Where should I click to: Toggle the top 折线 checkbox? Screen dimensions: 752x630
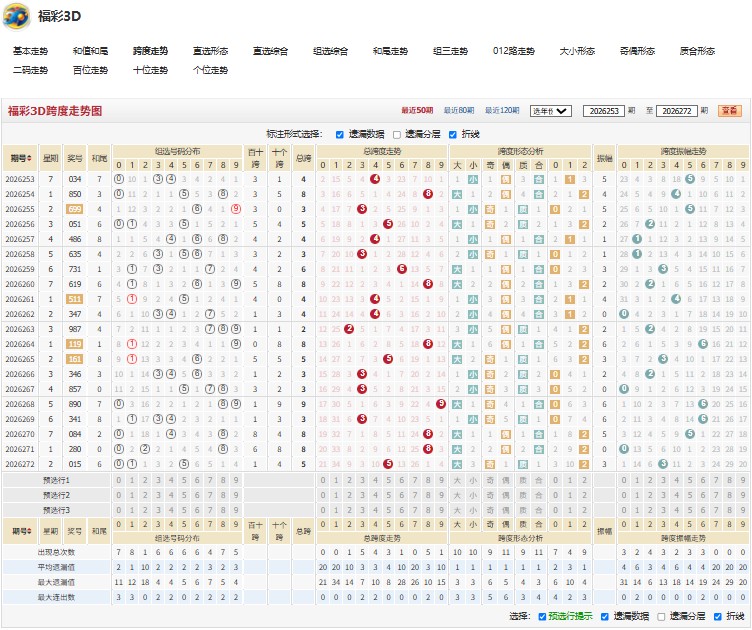coord(453,134)
